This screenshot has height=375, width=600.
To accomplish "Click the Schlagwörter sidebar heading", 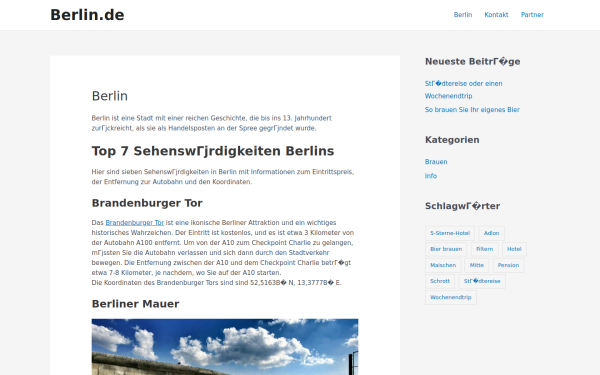I will (462, 206).
